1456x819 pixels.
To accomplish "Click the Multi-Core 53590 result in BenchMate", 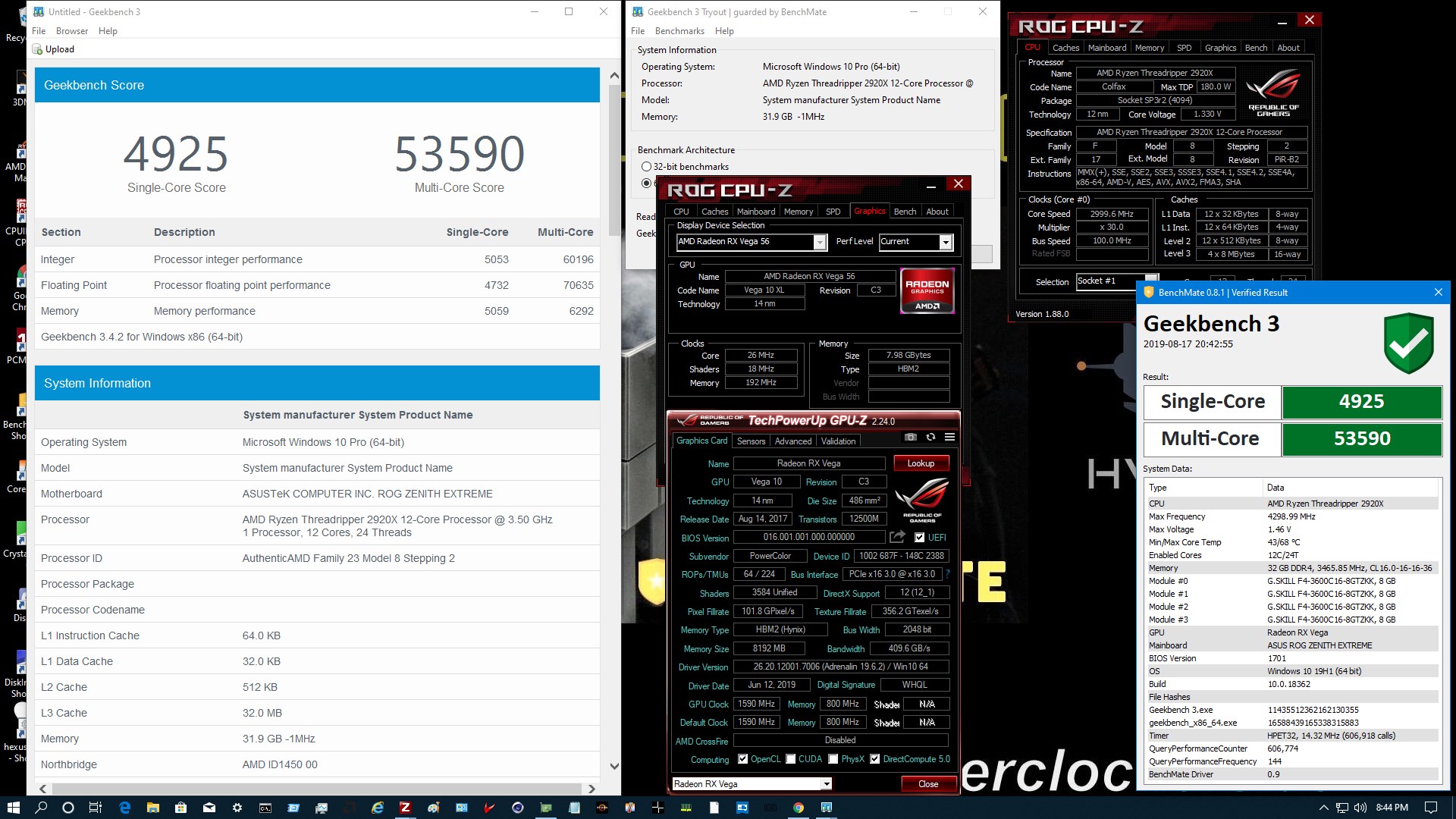I will [x=1361, y=439].
